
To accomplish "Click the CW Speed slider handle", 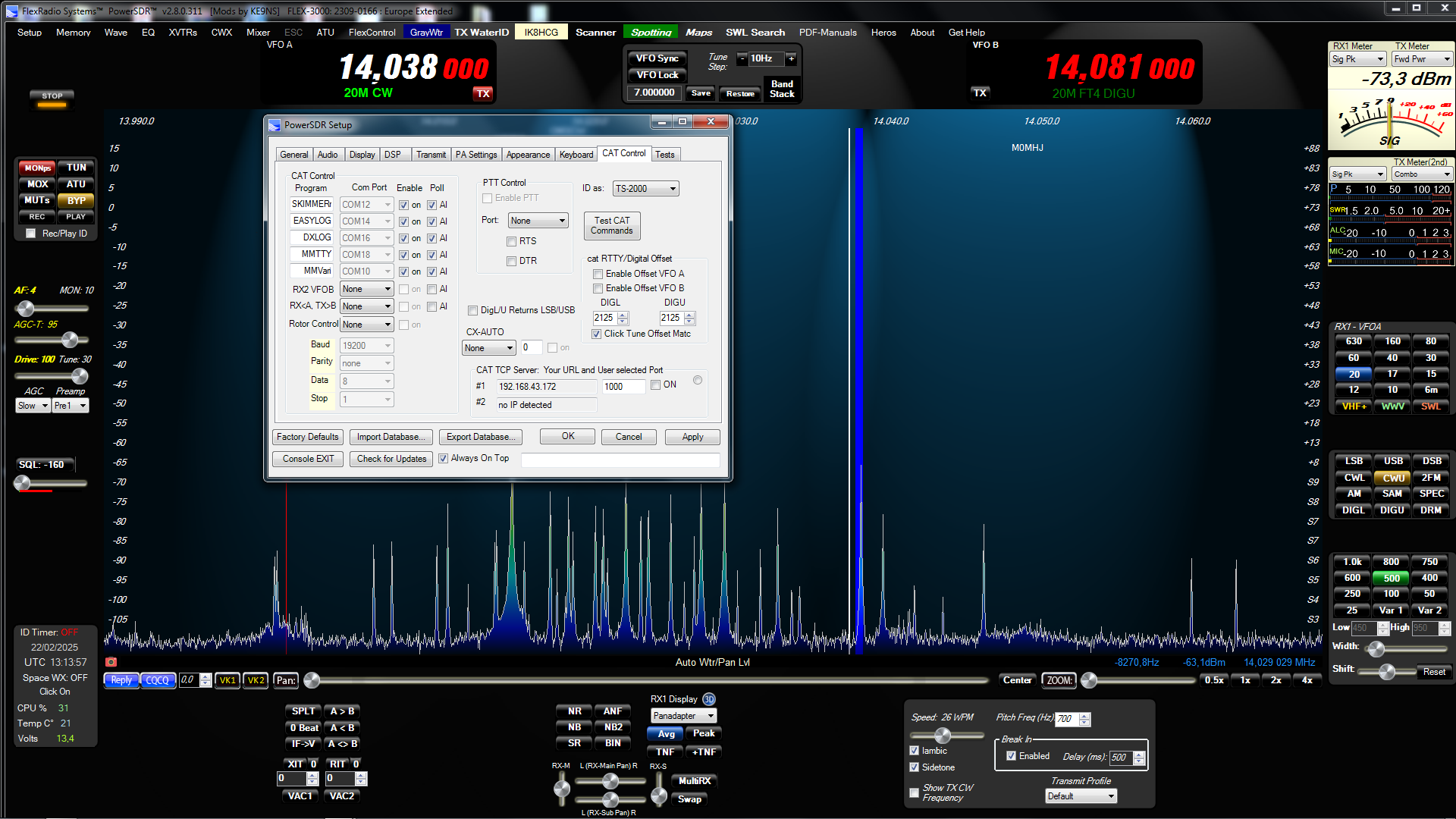I will (943, 735).
